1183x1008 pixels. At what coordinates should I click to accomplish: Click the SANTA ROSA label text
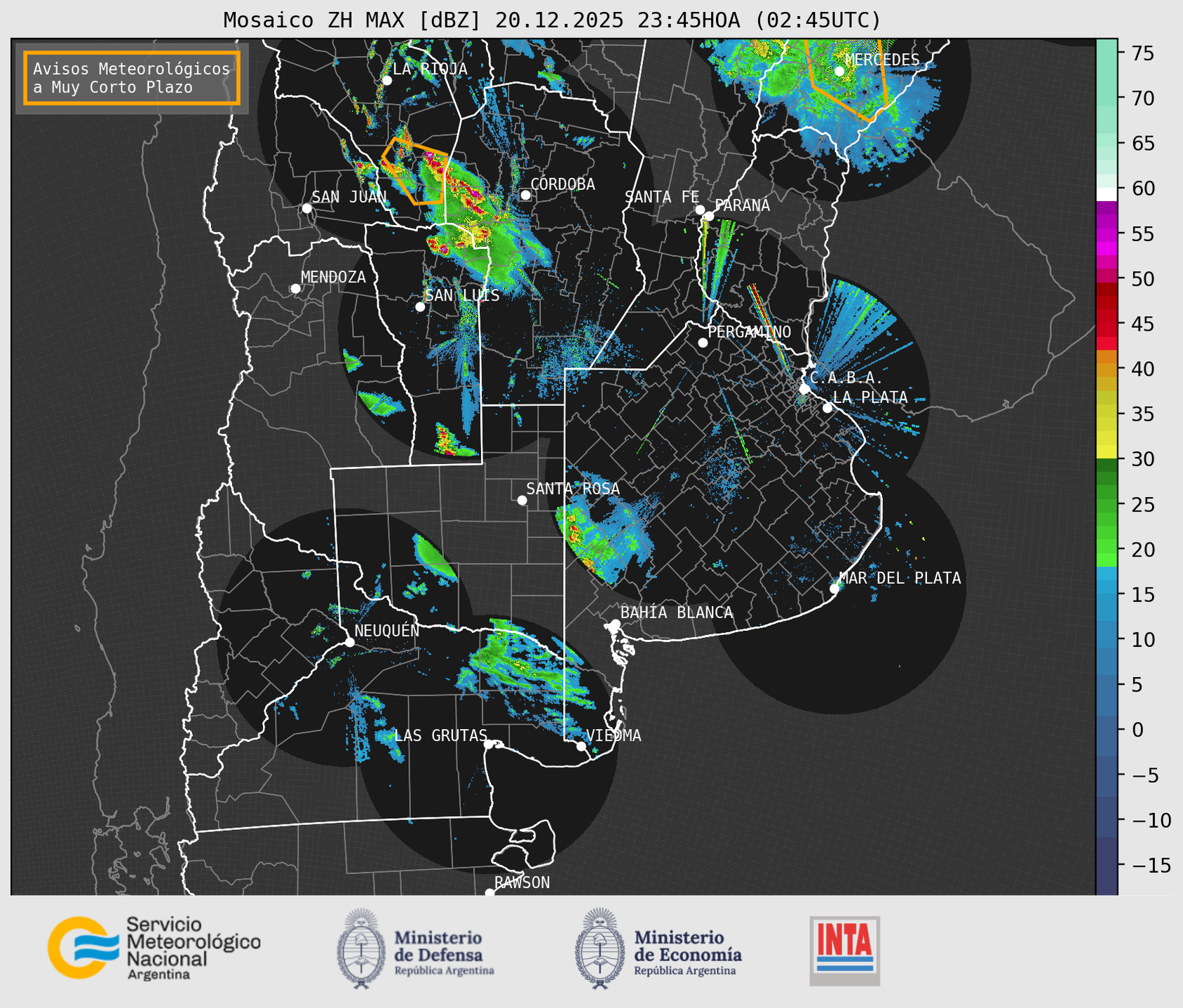573,489
